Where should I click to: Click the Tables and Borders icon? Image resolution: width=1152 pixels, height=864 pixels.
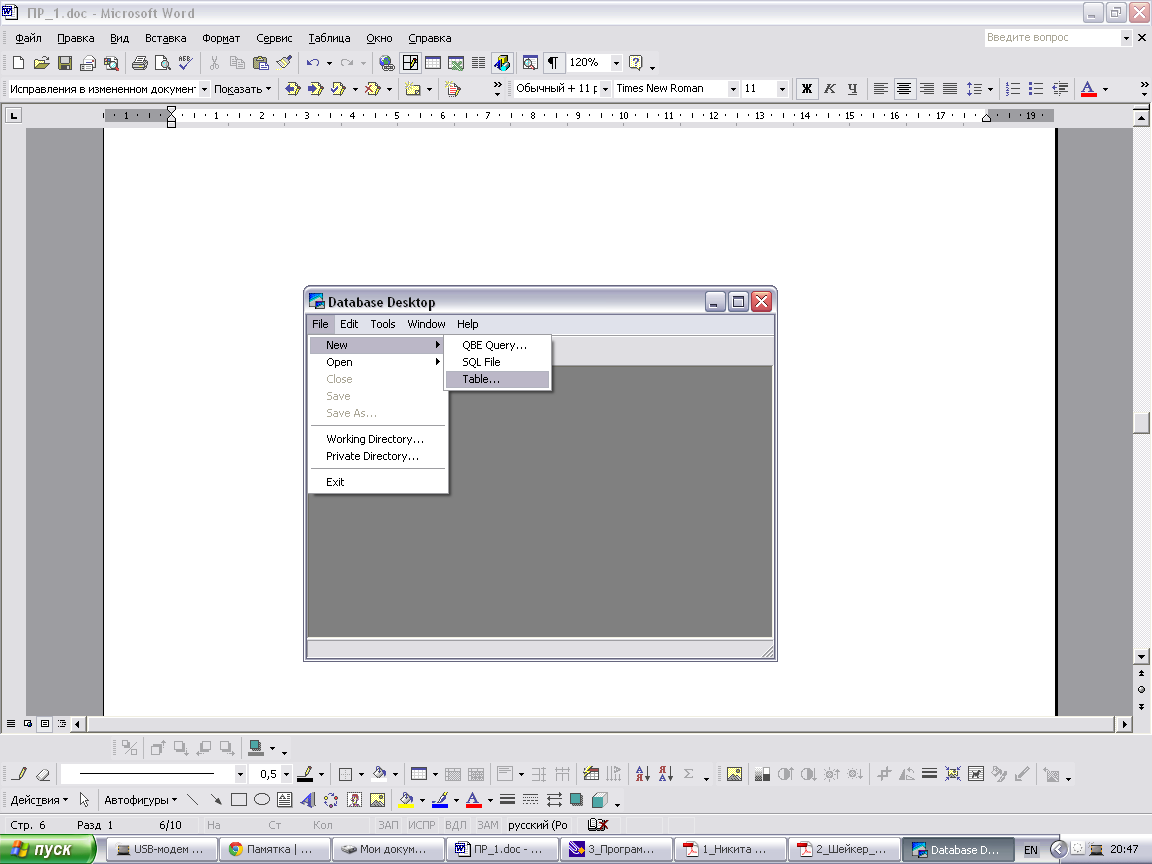(410, 63)
